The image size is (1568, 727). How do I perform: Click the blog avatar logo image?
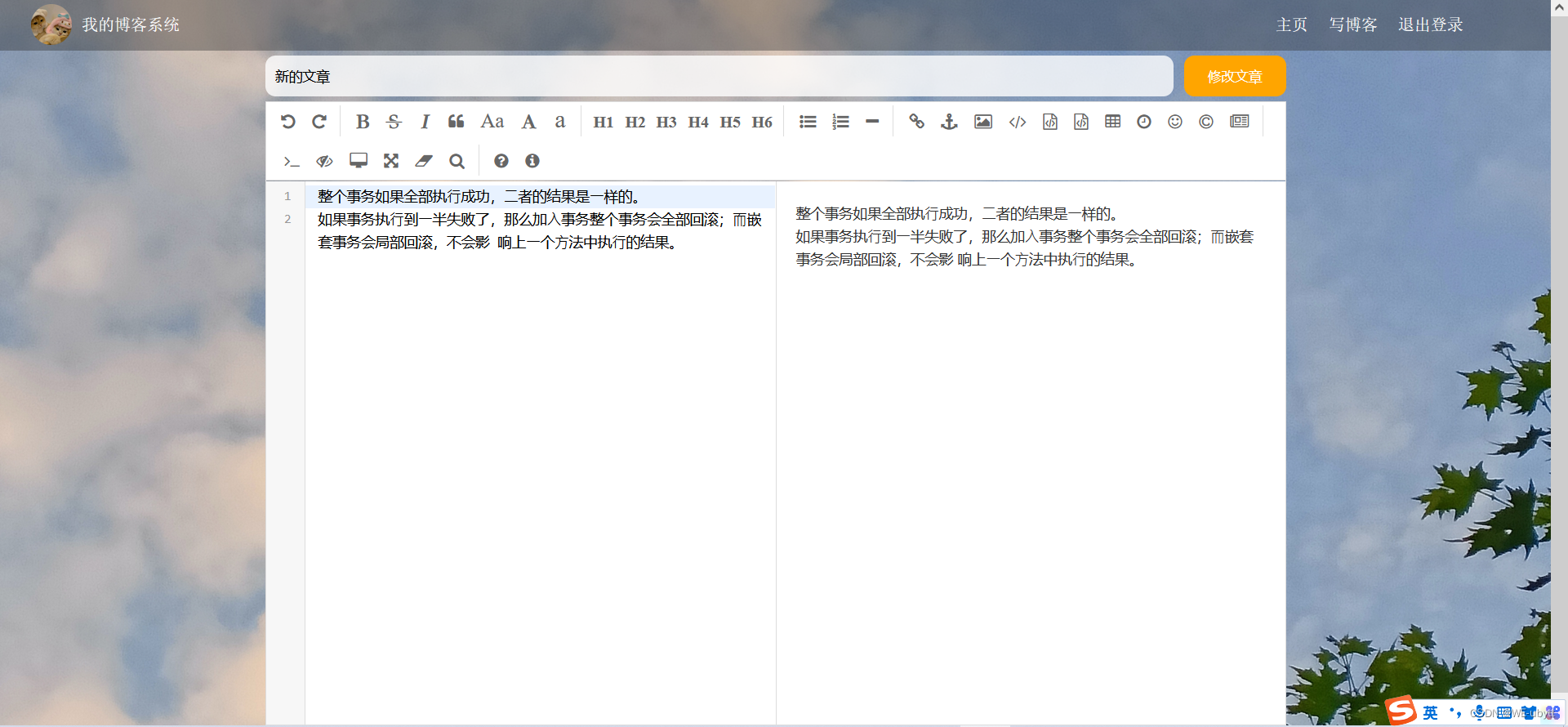click(x=51, y=25)
